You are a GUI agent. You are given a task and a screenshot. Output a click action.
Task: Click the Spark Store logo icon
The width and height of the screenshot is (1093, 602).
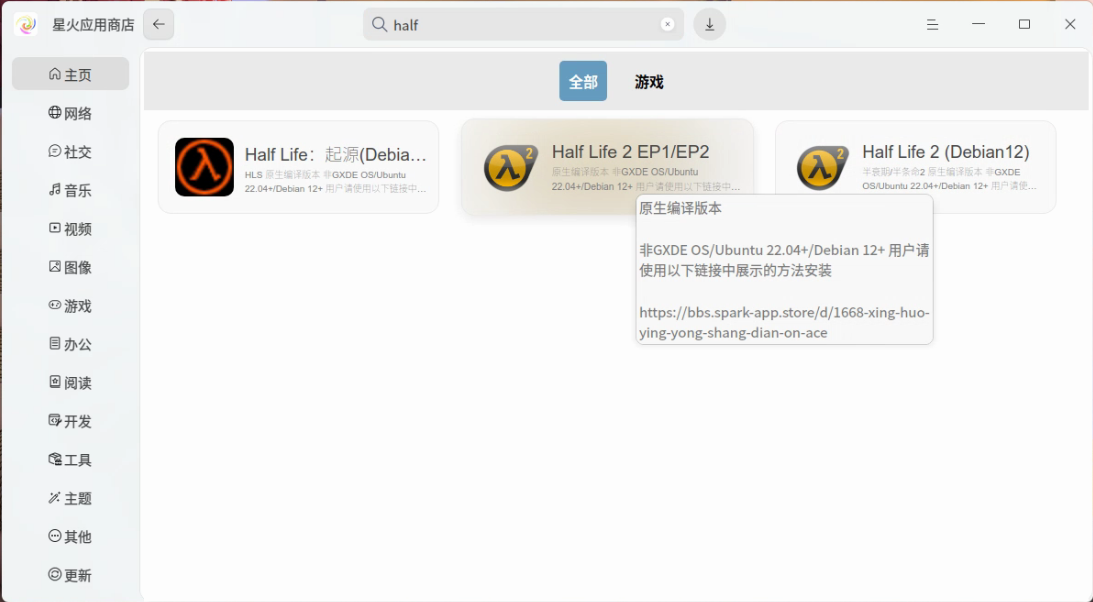click(26, 24)
